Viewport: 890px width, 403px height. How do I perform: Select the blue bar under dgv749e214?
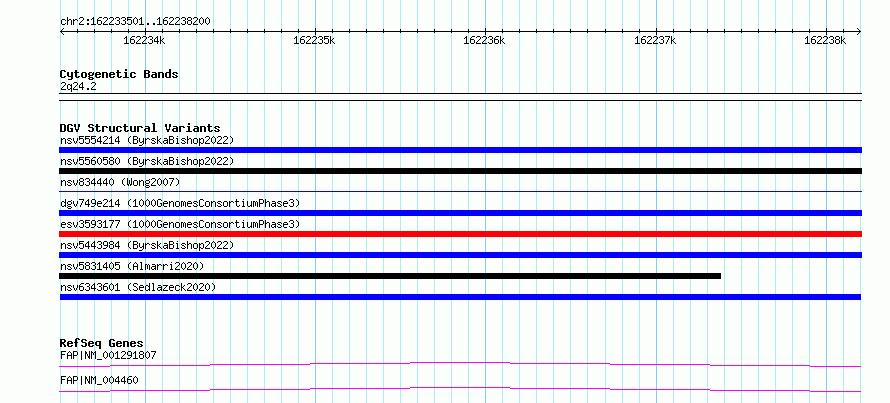tap(460, 213)
